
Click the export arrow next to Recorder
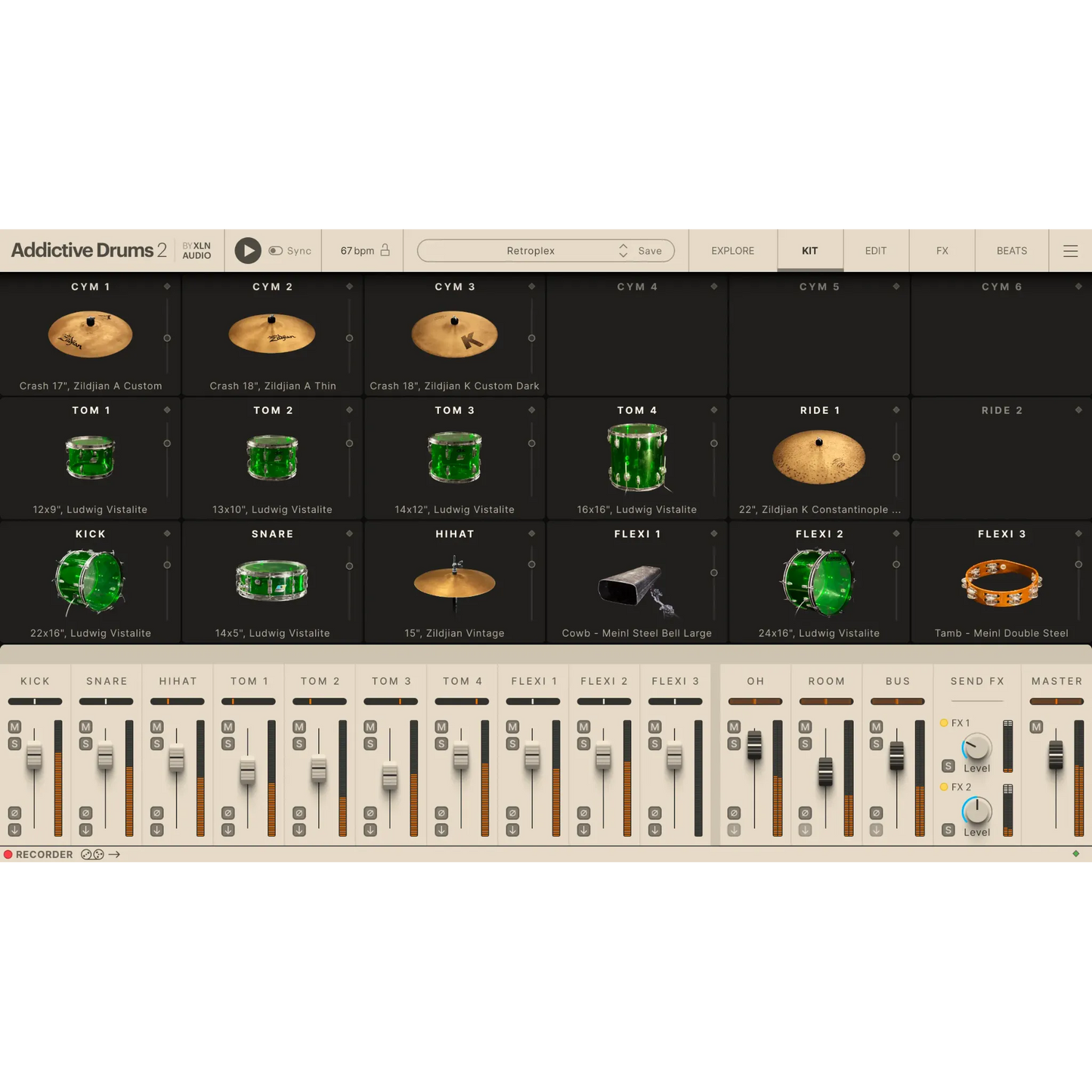coord(116,854)
